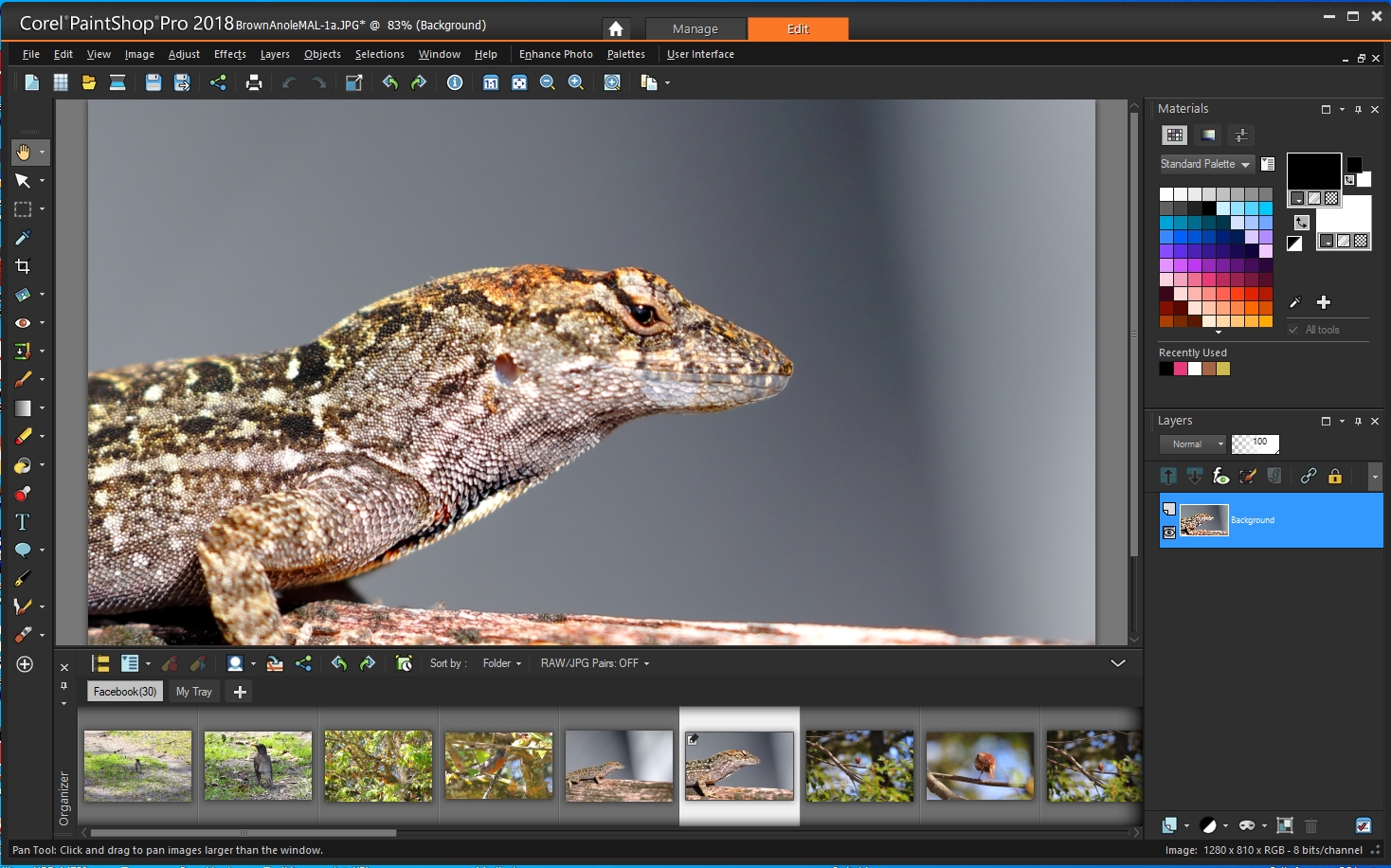Viewport: 1391px width, 868px height.
Task: Click the Enhance Photo button
Action: (x=555, y=55)
